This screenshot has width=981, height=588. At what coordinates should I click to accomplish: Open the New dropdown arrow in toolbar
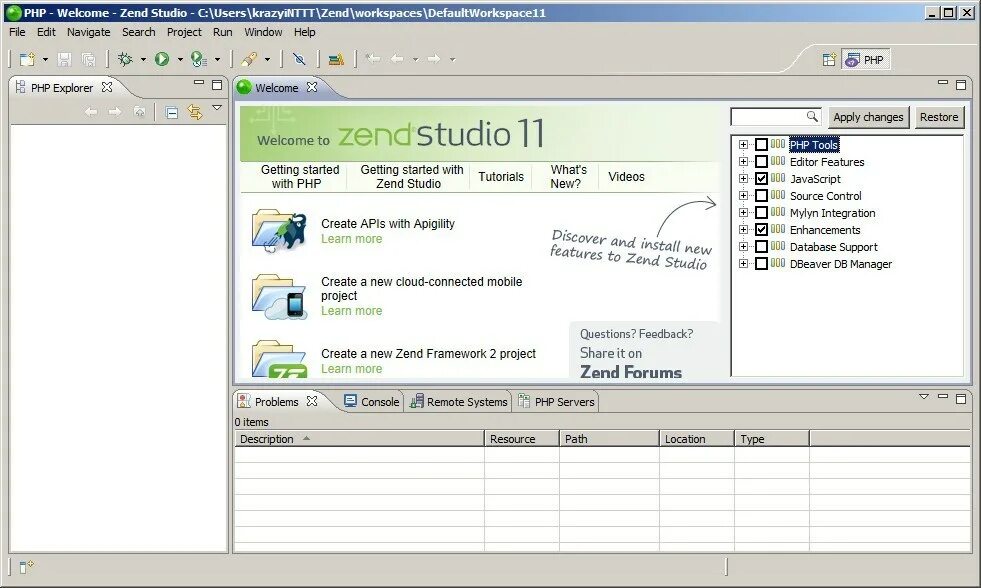[45, 60]
